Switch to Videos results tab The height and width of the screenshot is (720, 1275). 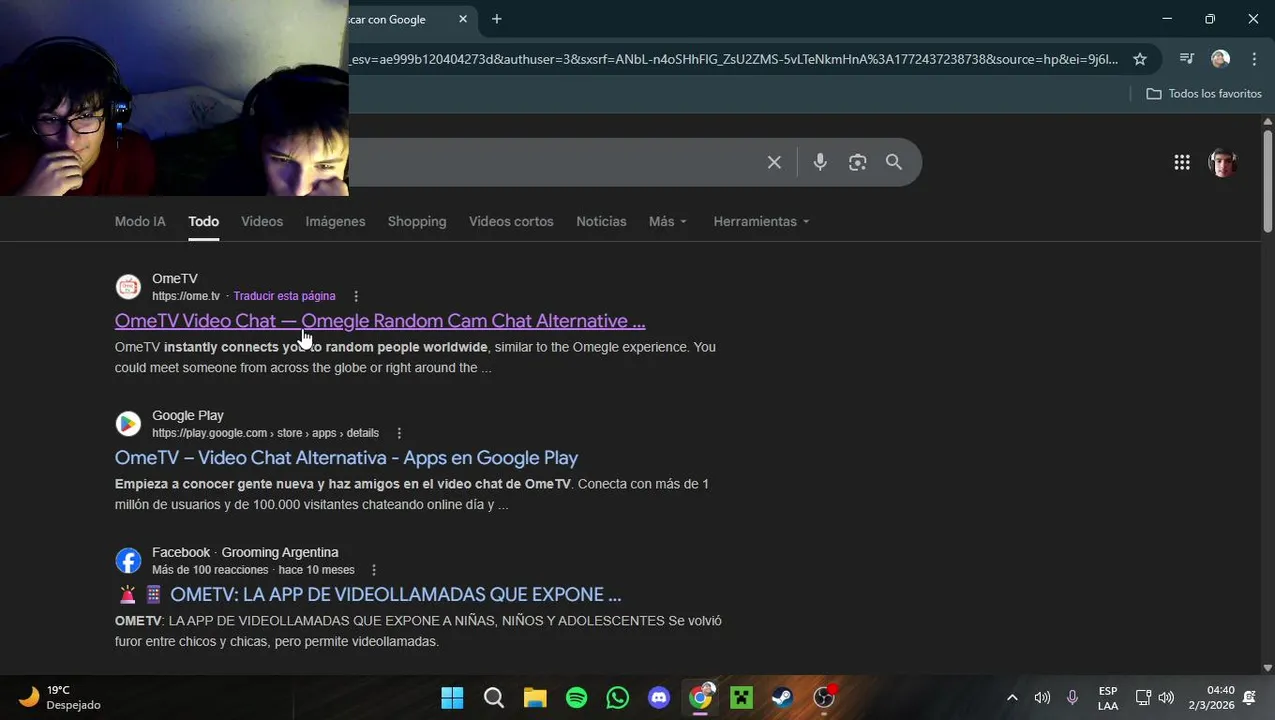[262, 221]
